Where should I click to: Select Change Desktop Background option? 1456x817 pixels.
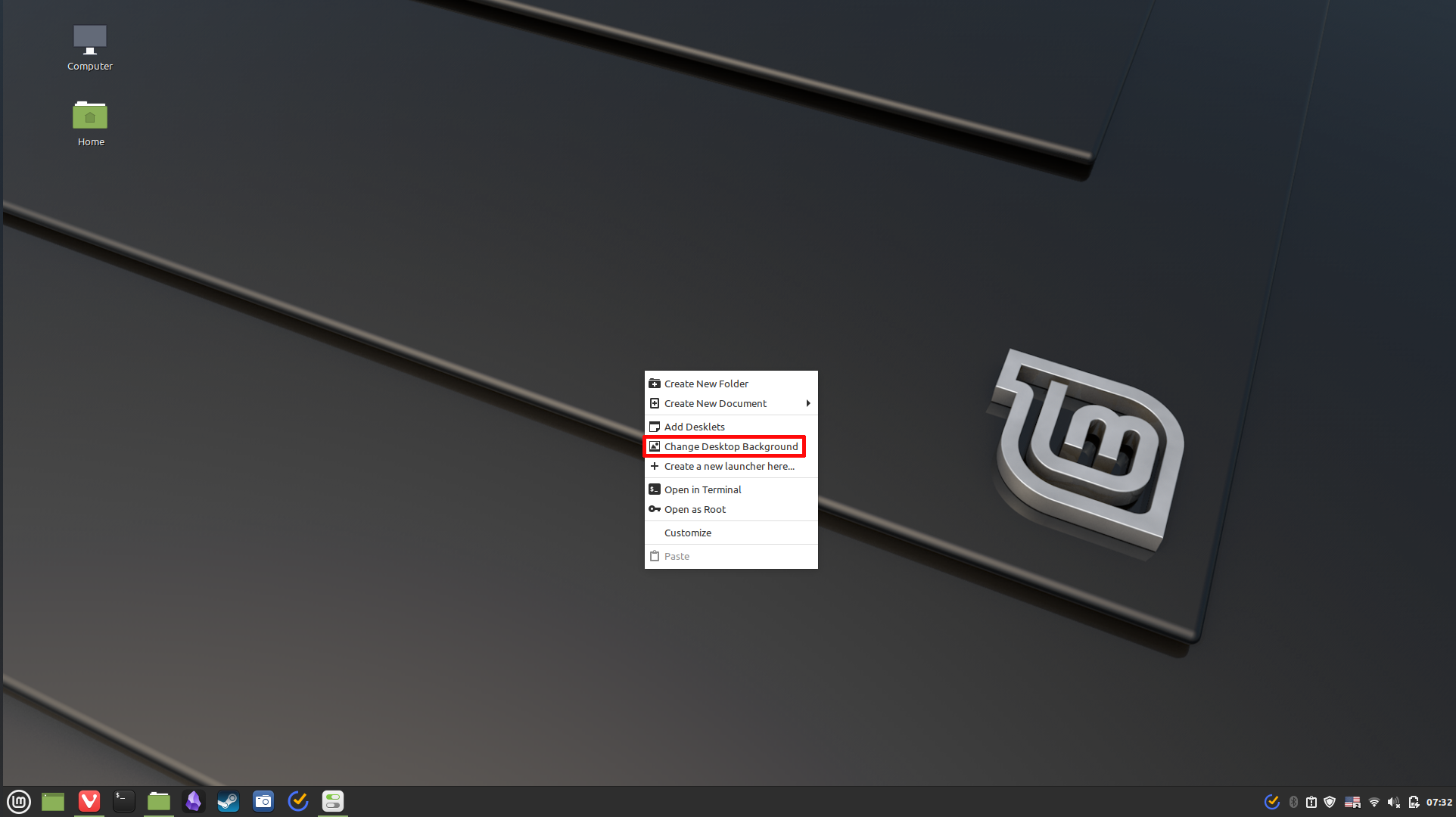[731, 446]
